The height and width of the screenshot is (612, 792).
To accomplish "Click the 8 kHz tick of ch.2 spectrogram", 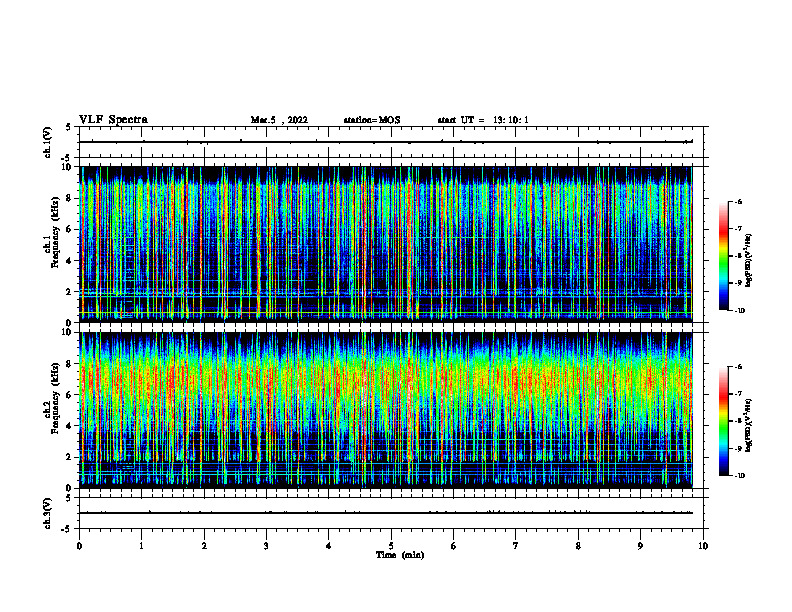I will [x=70, y=364].
